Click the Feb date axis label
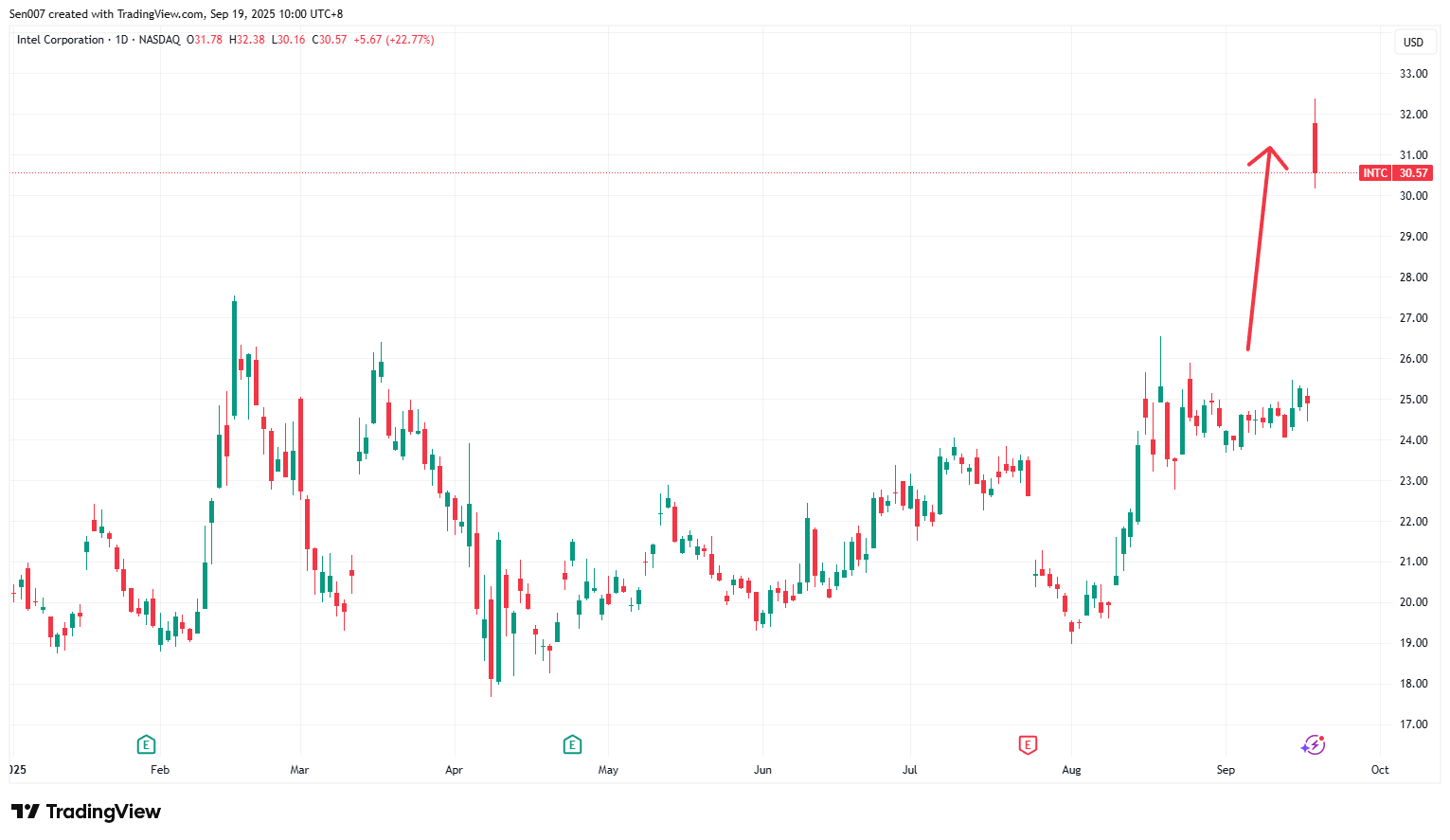 point(160,770)
